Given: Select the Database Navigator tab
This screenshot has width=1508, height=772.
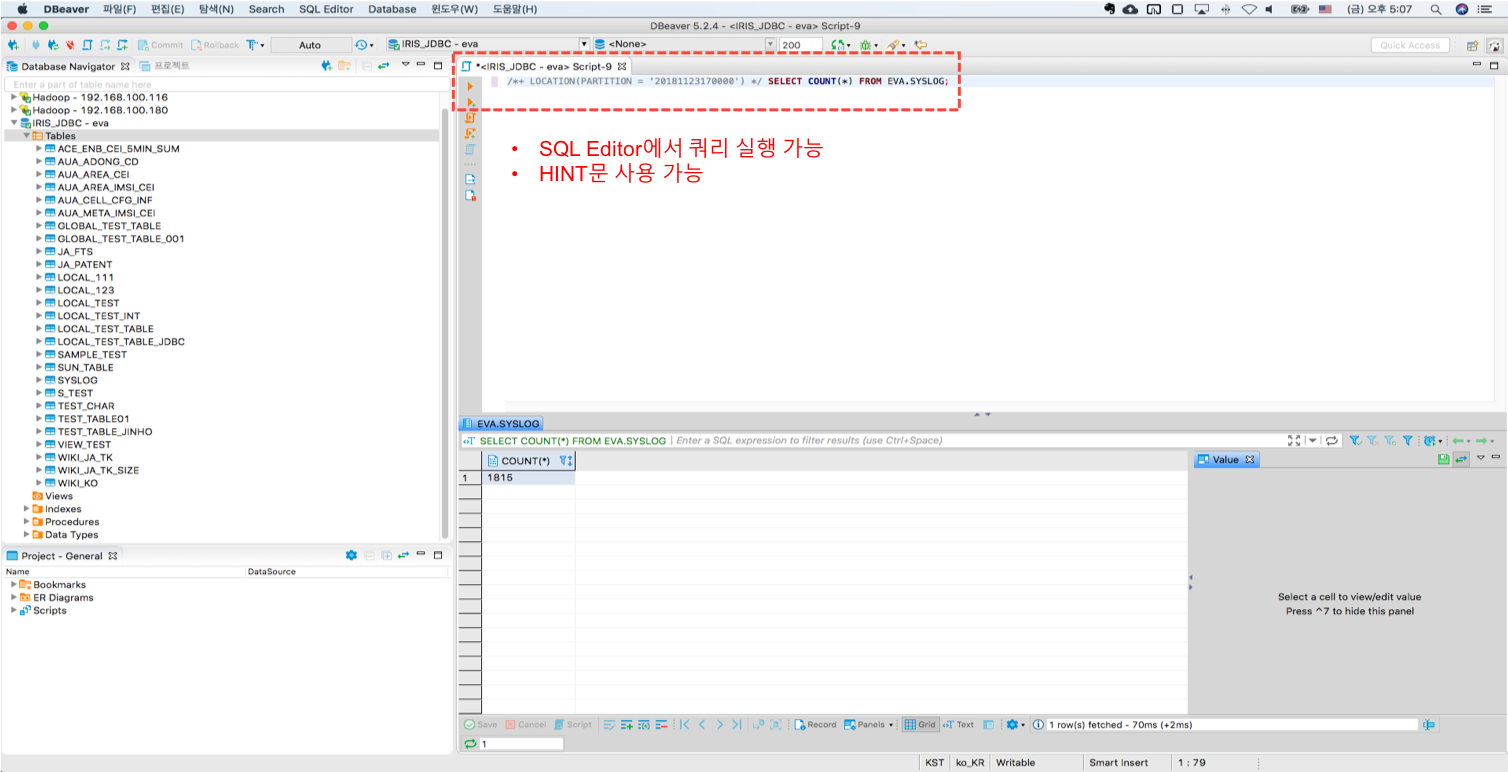Looking at the screenshot, I should coord(69,66).
